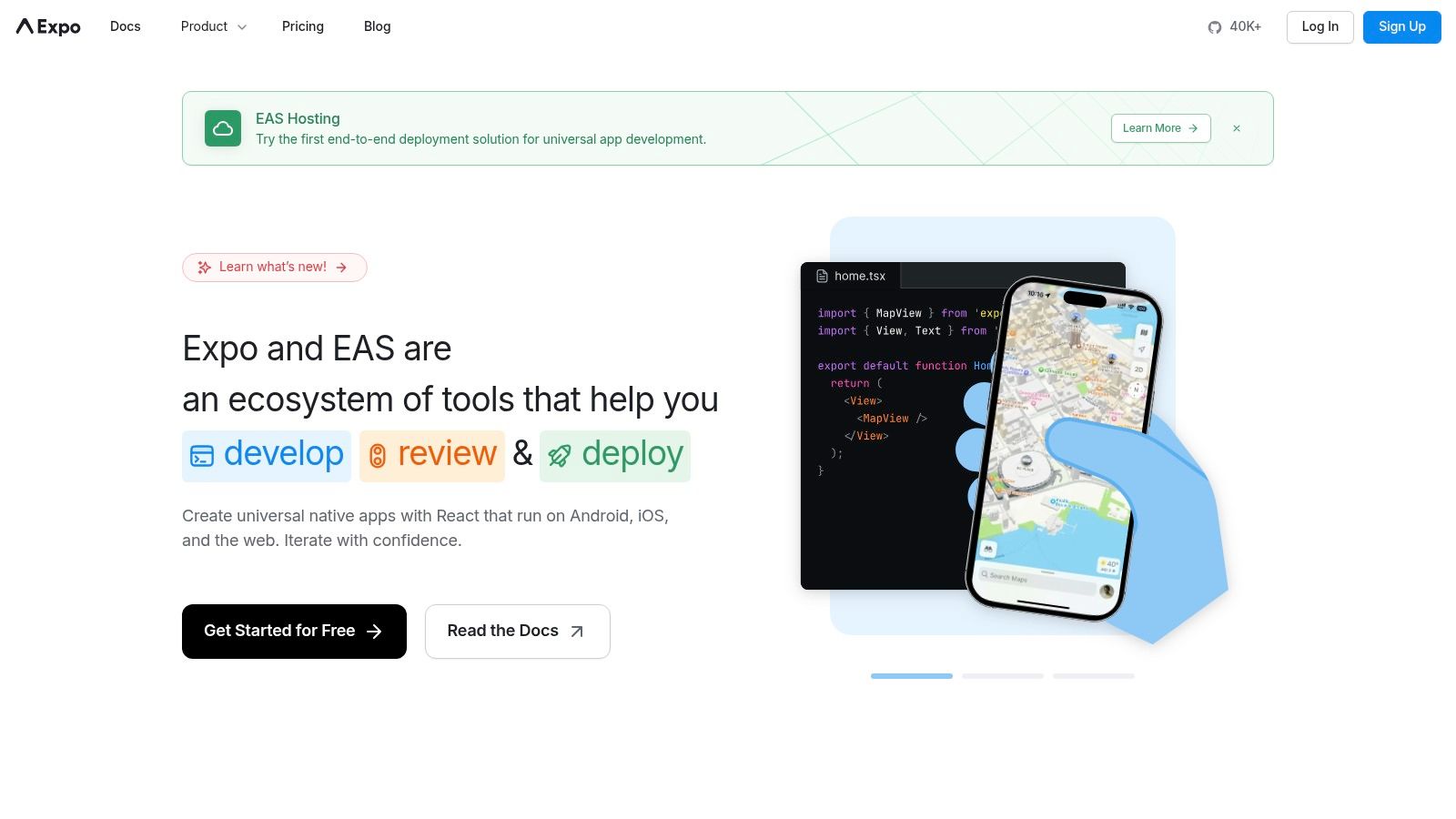Select the second carousel slide indicator
1456x819 pixels.
pyautogui.click(x=1003, y=676)
